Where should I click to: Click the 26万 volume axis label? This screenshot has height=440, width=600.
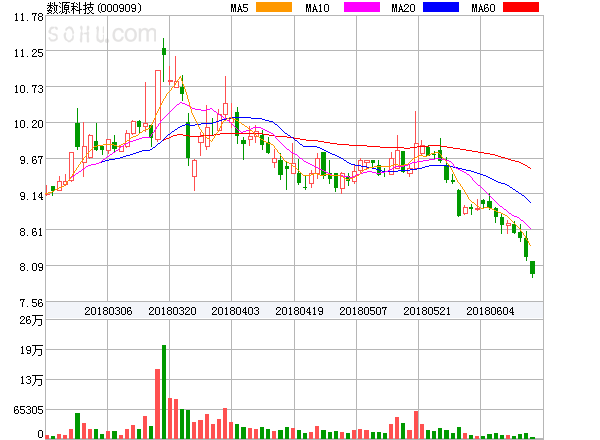(x=32, y=321)
